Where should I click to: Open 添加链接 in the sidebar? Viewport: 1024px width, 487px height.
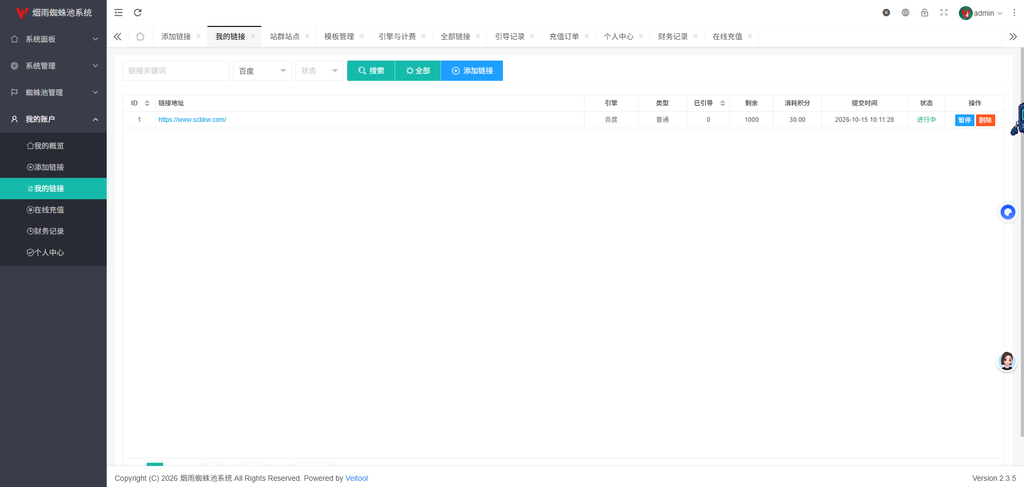(x=53, y=167)
